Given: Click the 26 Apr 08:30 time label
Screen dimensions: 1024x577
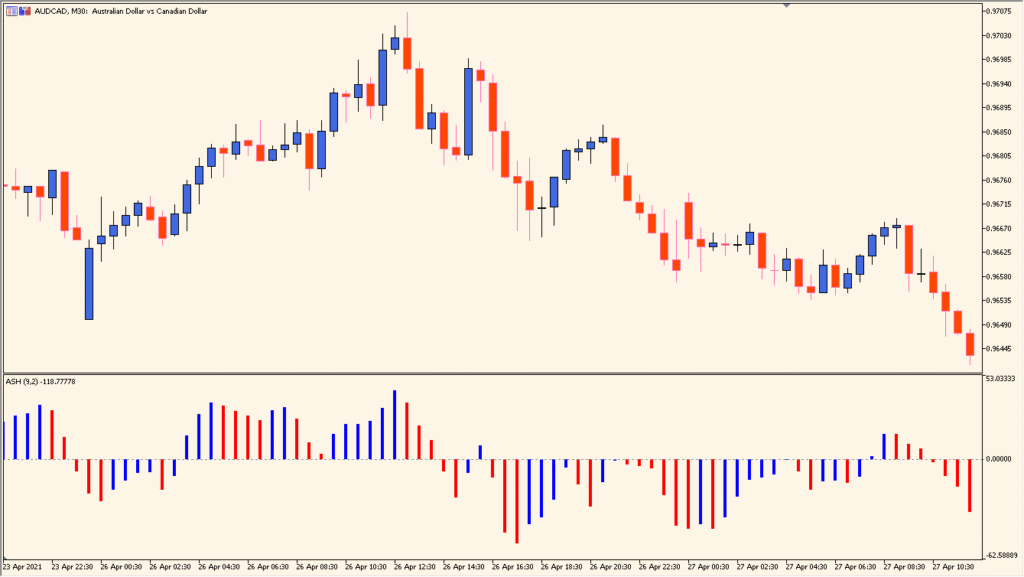Looking at the screenshot, I should (317, 567).
